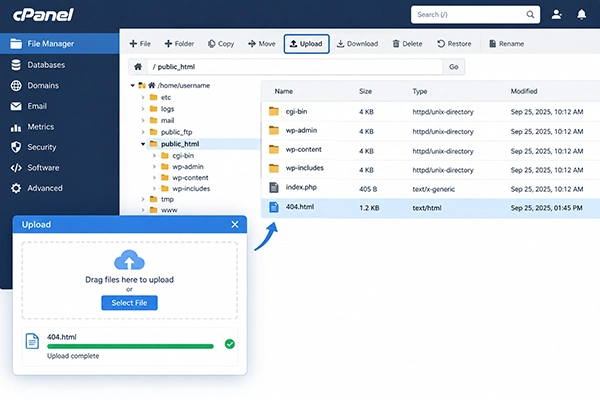Select the www folder in tree
The height and width of the screenshot is (400, 600).
pos(169,210)
